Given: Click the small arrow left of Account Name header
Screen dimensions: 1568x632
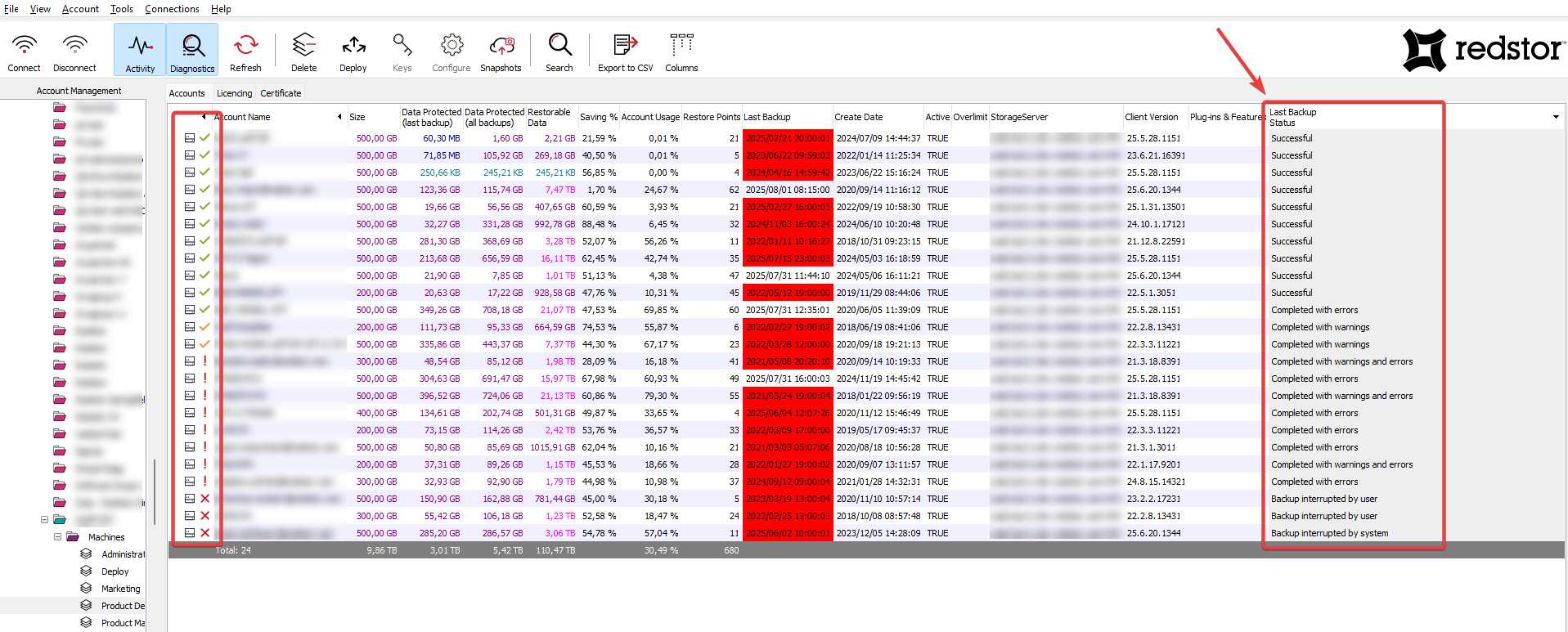Looking at the screenshot, I should pyautogui.click(x=204, y=117).
